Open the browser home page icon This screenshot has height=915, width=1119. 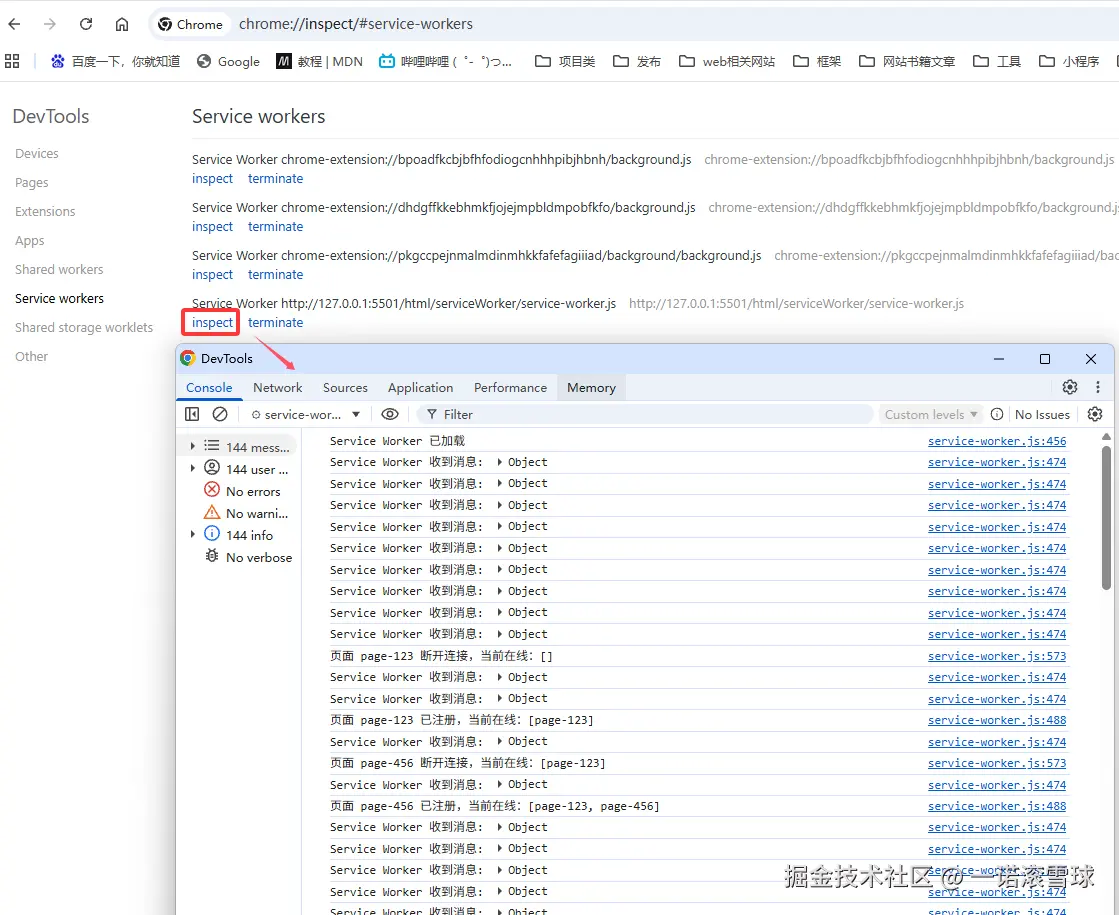(122, 24)
